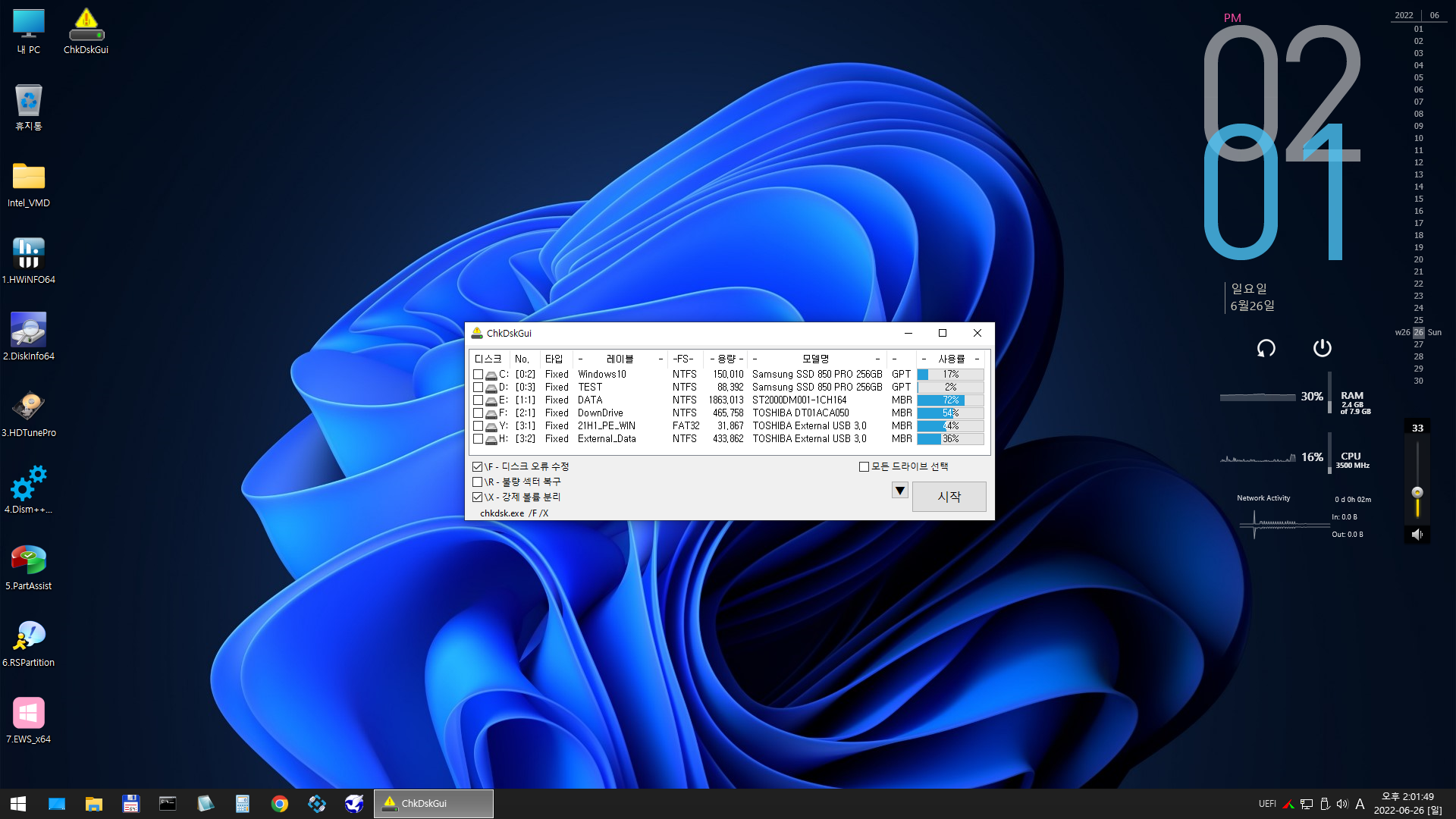Open the calculator taskbar icon
The height and width of the screenshot is (819, 1456).
tap(243, 803)
